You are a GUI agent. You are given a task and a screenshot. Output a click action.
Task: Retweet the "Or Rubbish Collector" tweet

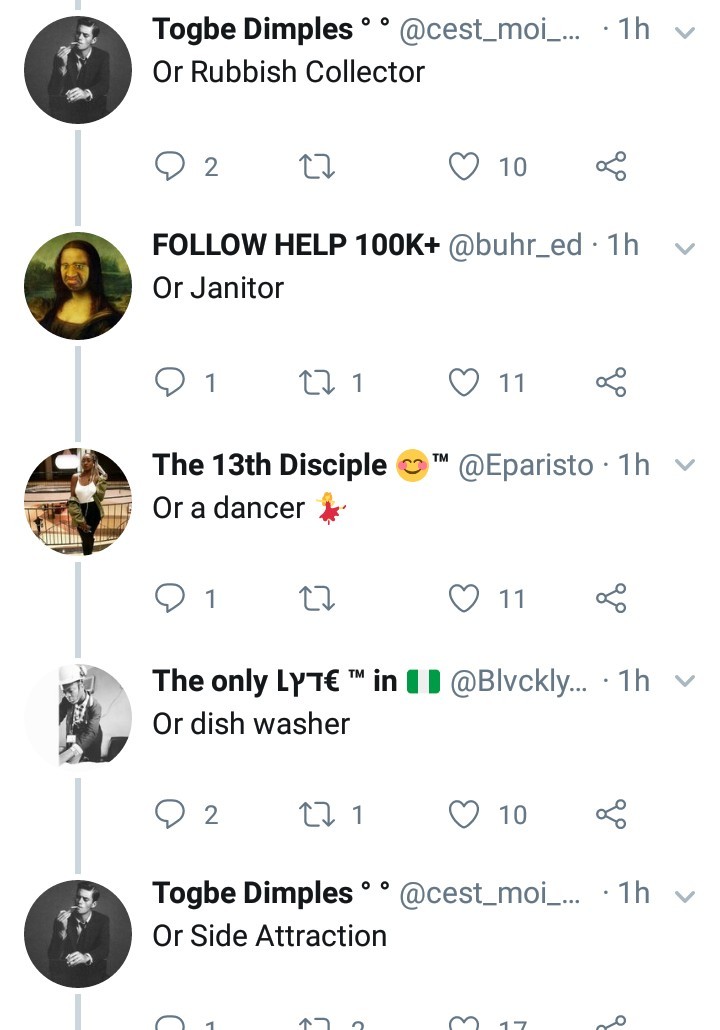[317, 166]
